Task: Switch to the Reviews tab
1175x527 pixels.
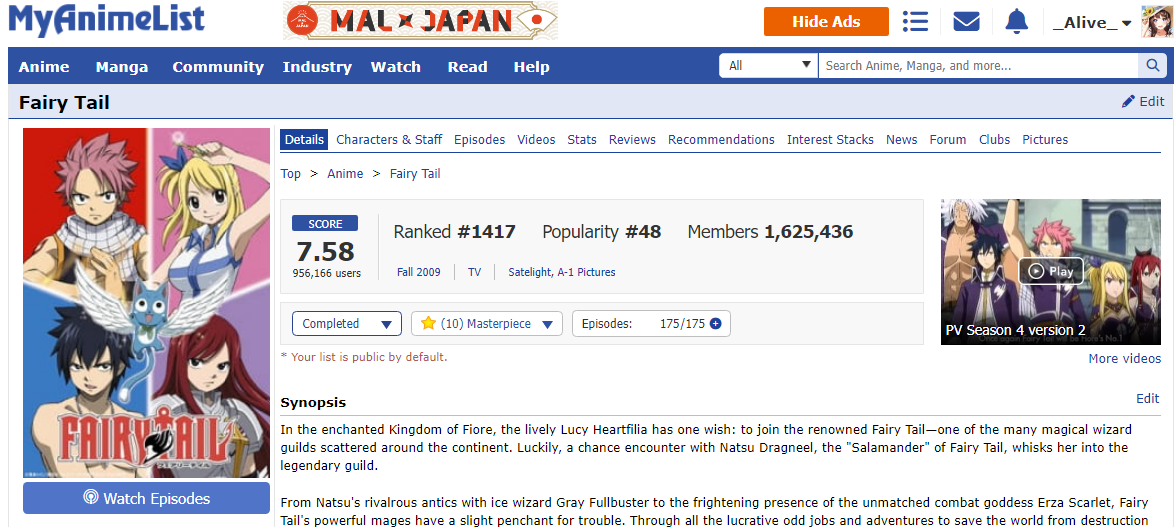Action: pyautogui.click(x=632, y=139)
